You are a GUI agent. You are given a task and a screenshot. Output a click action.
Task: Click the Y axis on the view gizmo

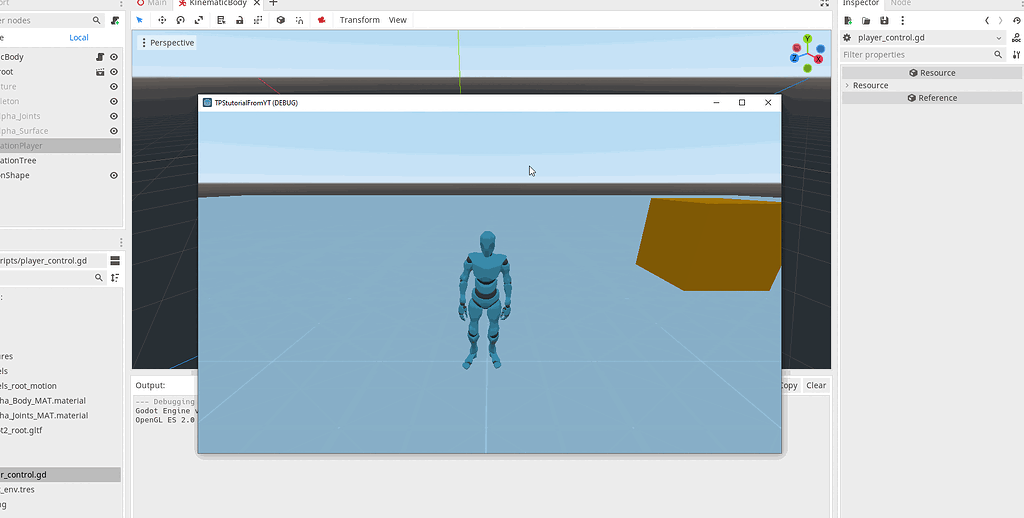click(807, 39)
